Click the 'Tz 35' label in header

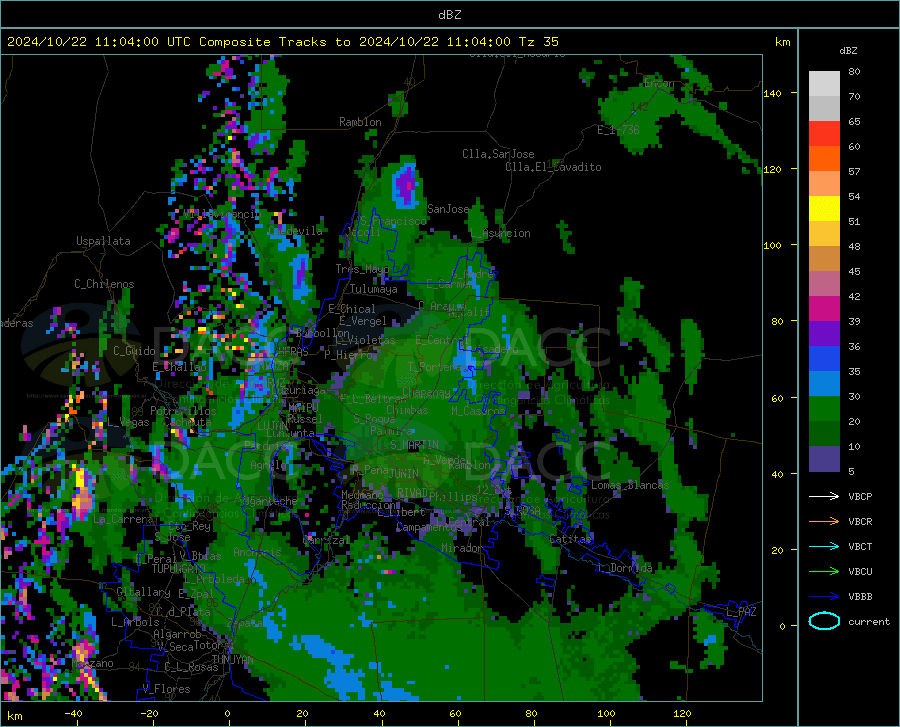[x=538, y=42]
